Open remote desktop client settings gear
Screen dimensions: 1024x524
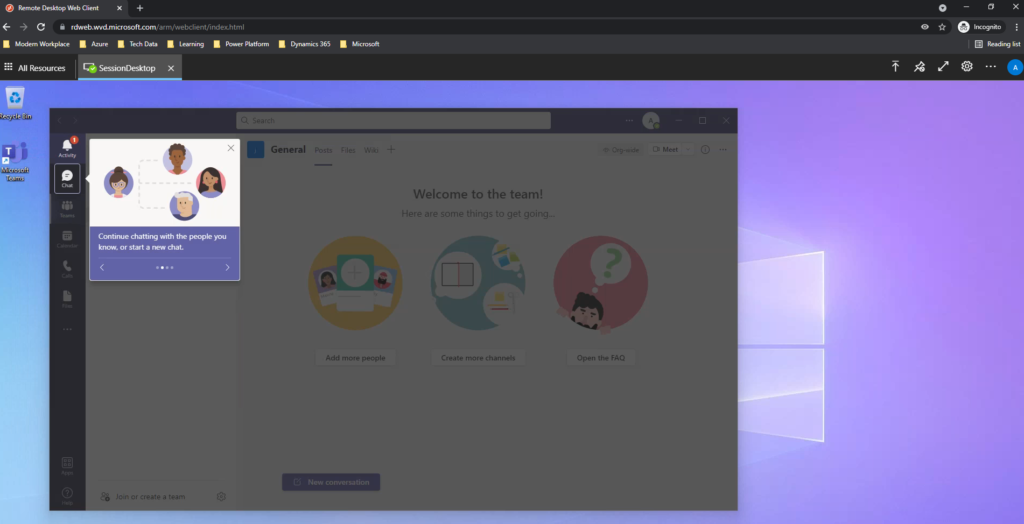(x=967, y=67)
